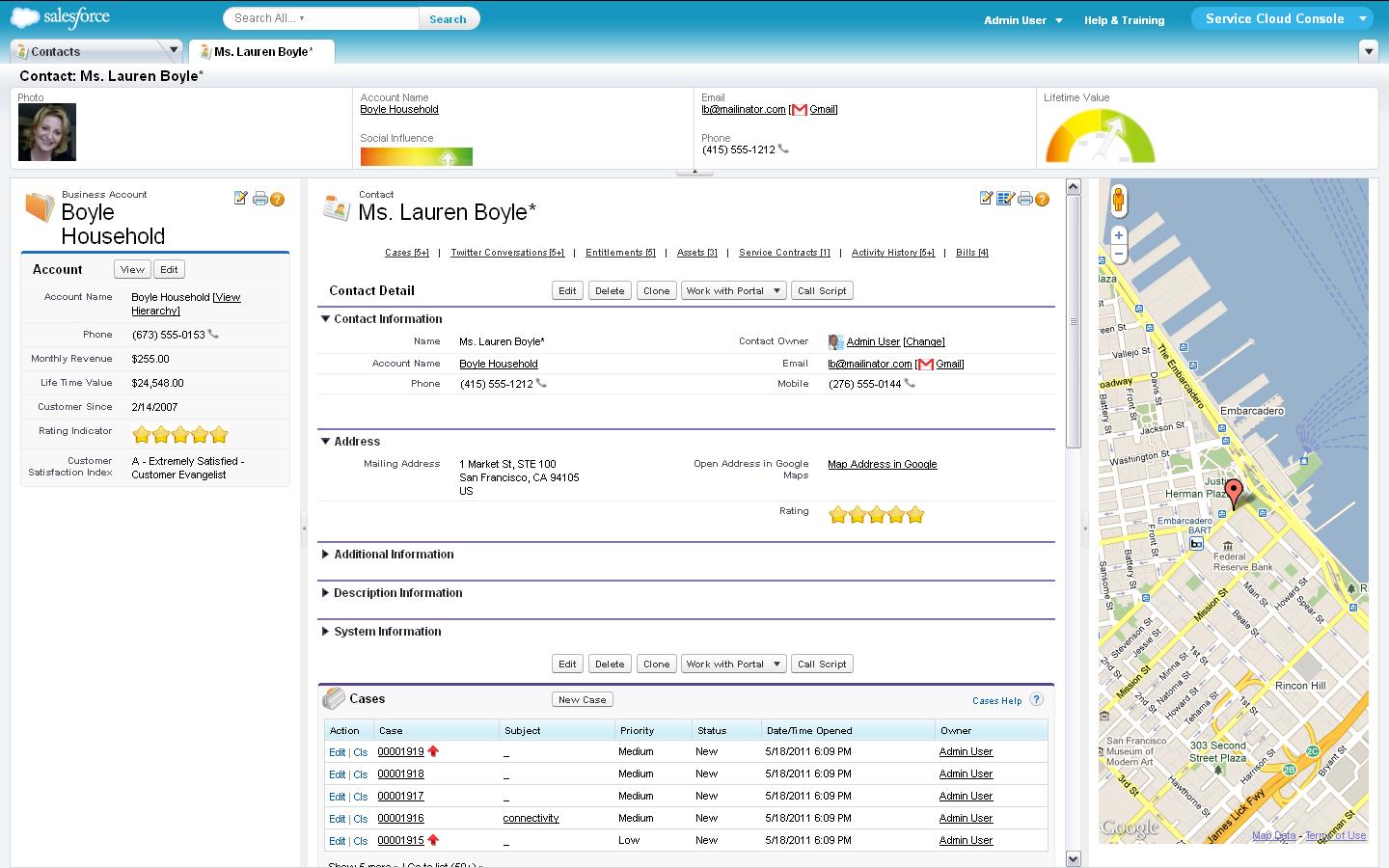The width and height of the screenshot is (1389, 868).
Task: Click the print icon in Contact header
Action: tap(1024, 199)
